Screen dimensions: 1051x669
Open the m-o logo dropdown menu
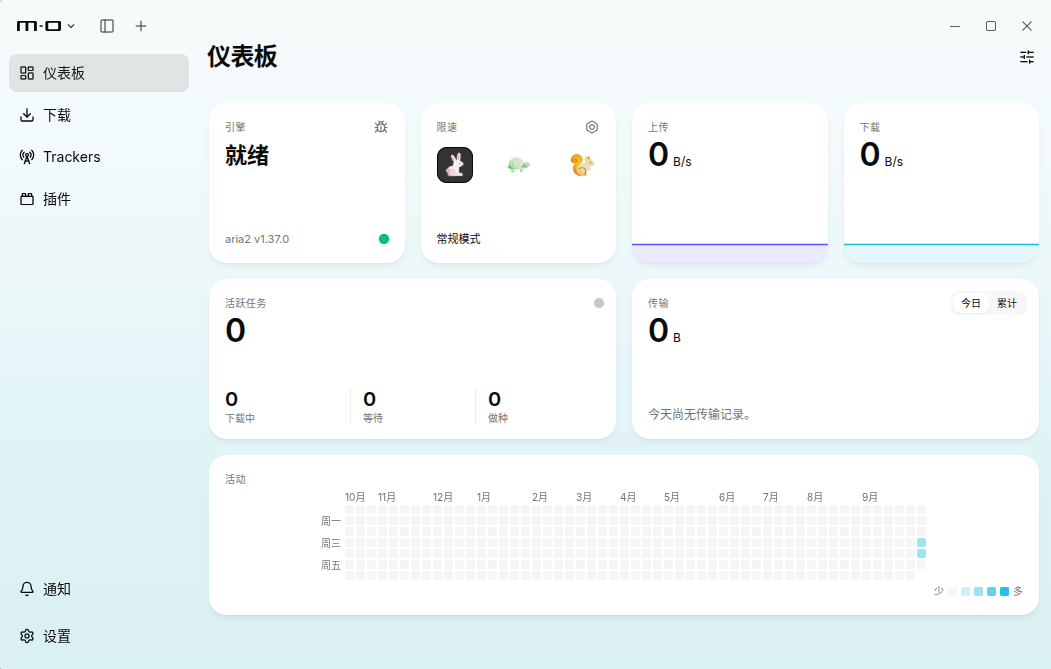point(46,26)
